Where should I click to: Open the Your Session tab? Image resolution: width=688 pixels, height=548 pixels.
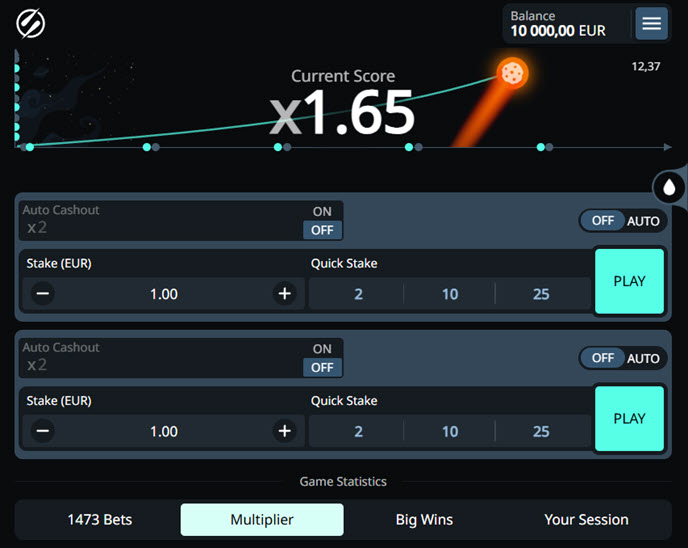[x=586, y=520]
